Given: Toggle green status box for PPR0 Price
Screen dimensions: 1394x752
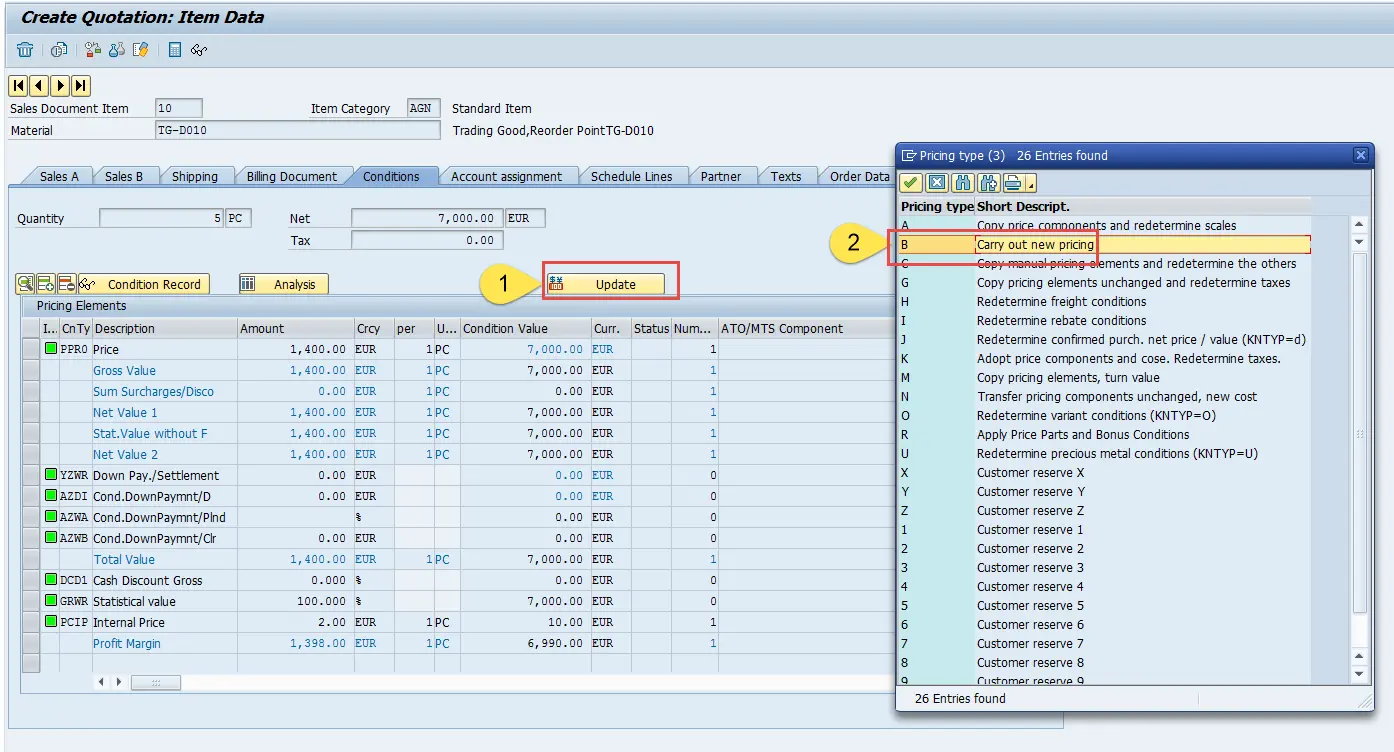Looking at the screenshot, I should click(x=51, y=349).
